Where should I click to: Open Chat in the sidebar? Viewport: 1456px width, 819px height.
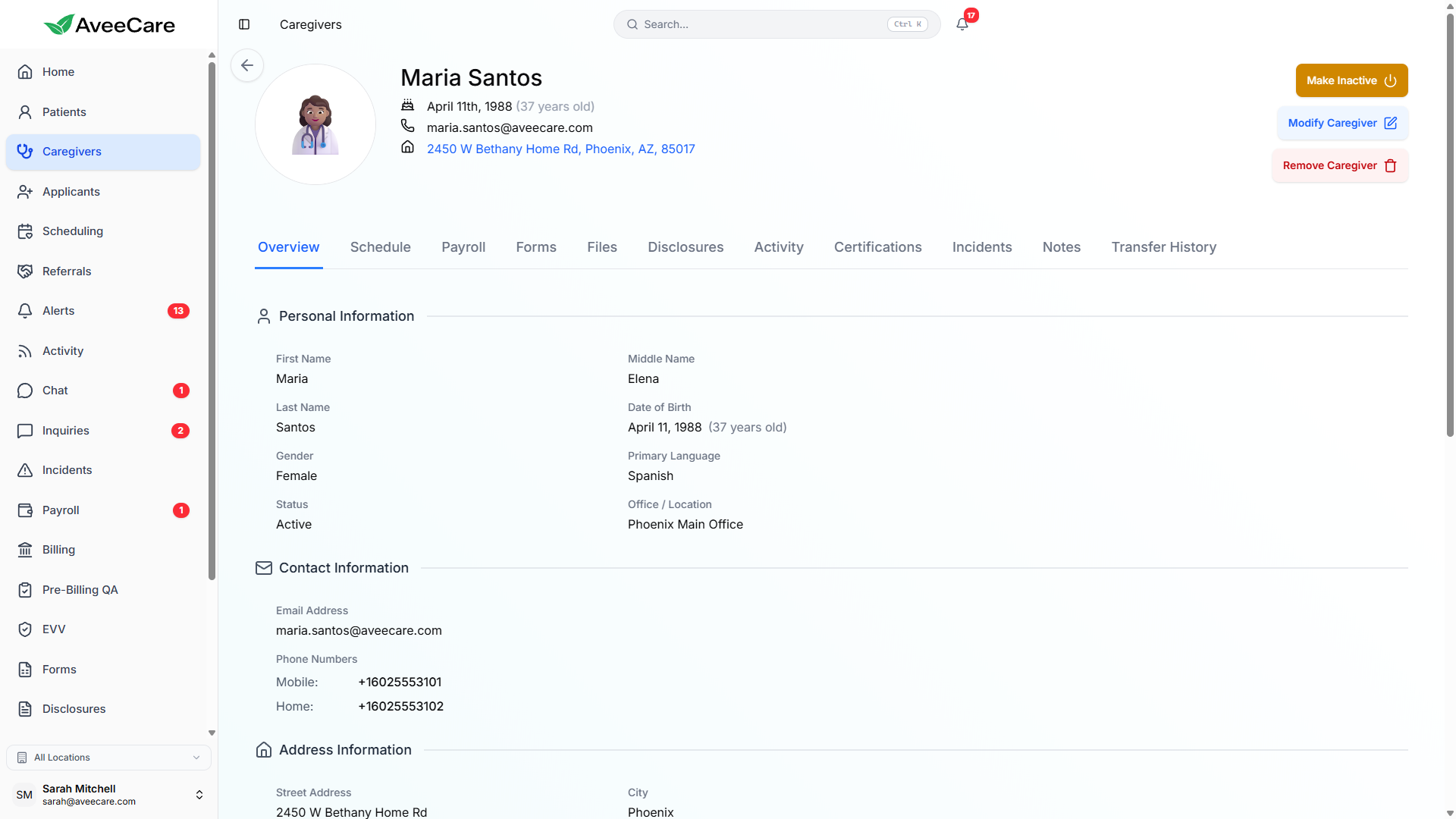point(55,391)
